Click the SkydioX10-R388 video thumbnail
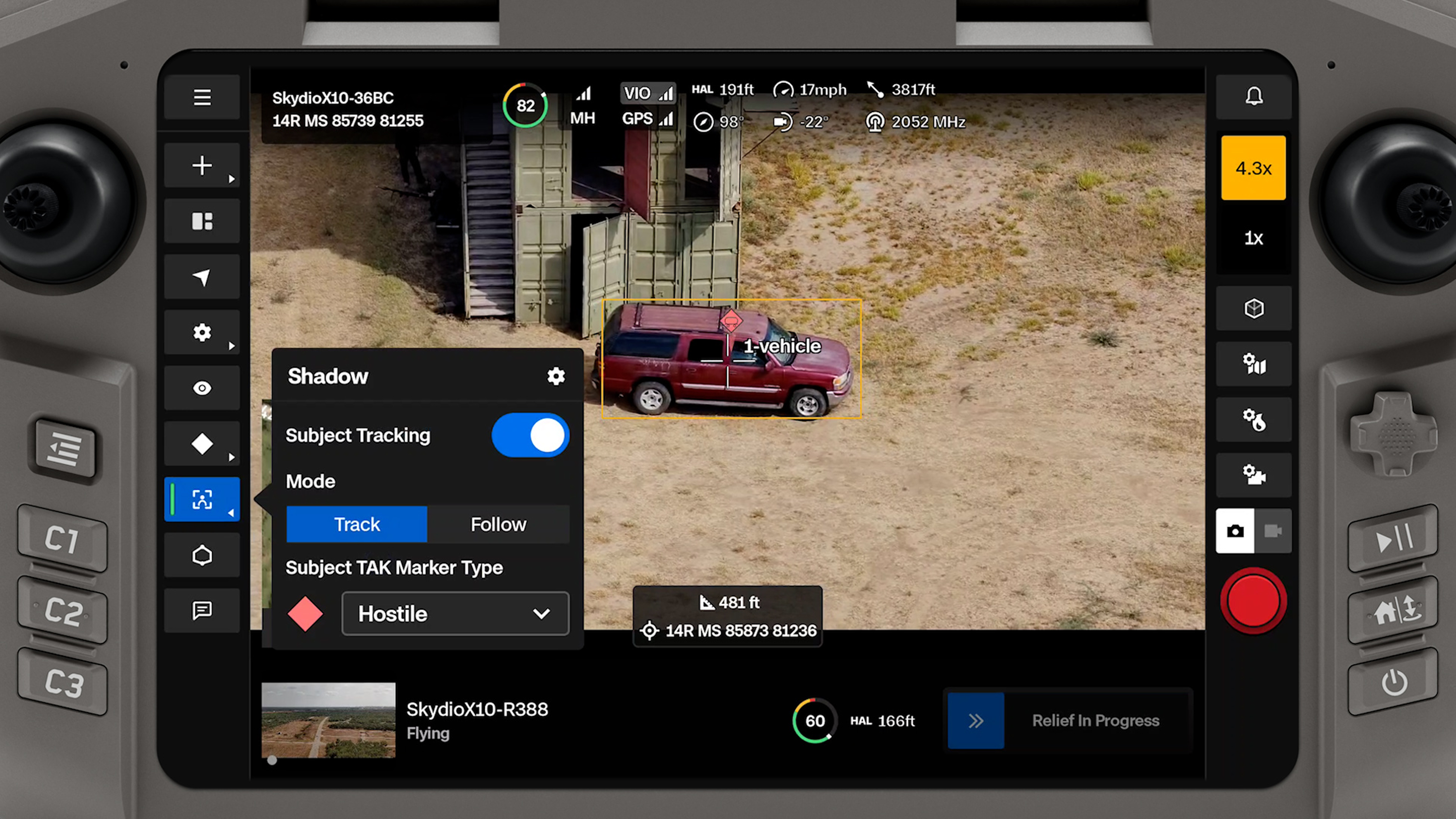This screenshot has width=1456, height=819. tap(329, 720)
